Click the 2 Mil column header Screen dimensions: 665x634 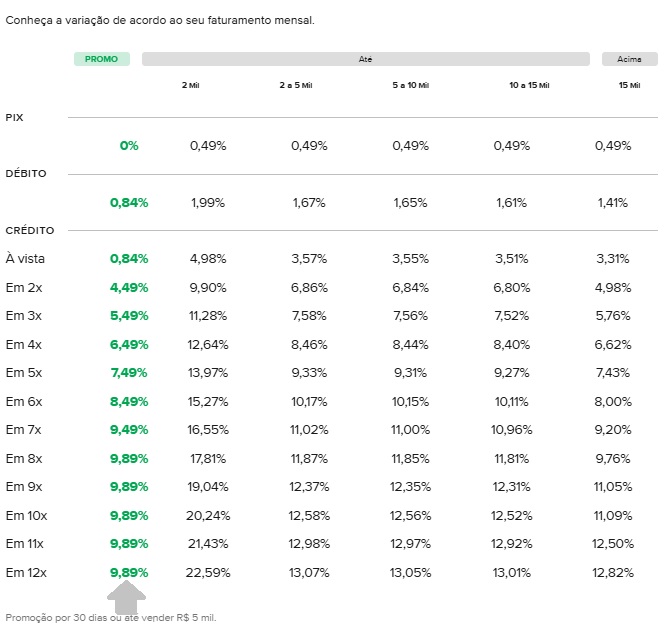190,85
